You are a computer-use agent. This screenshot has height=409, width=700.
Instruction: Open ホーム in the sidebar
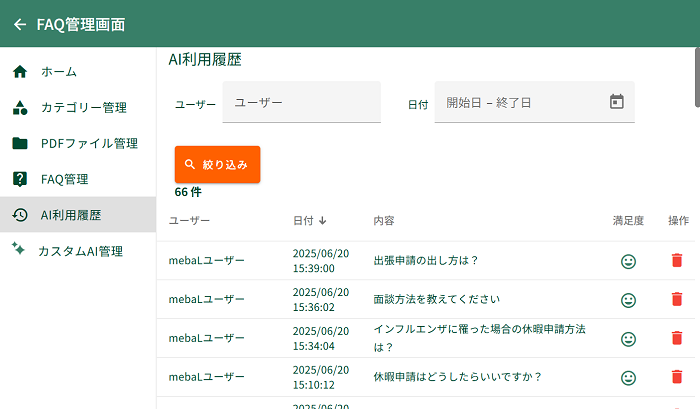coord(58,72)
